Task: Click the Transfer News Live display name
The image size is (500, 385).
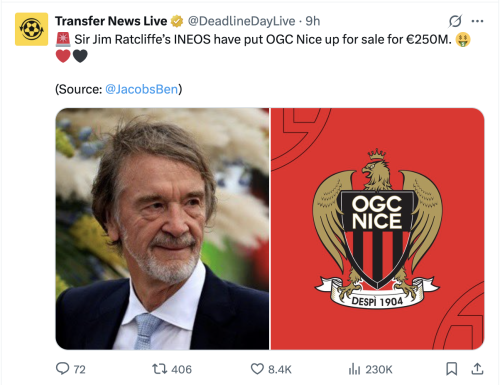Action: point(111,21)
